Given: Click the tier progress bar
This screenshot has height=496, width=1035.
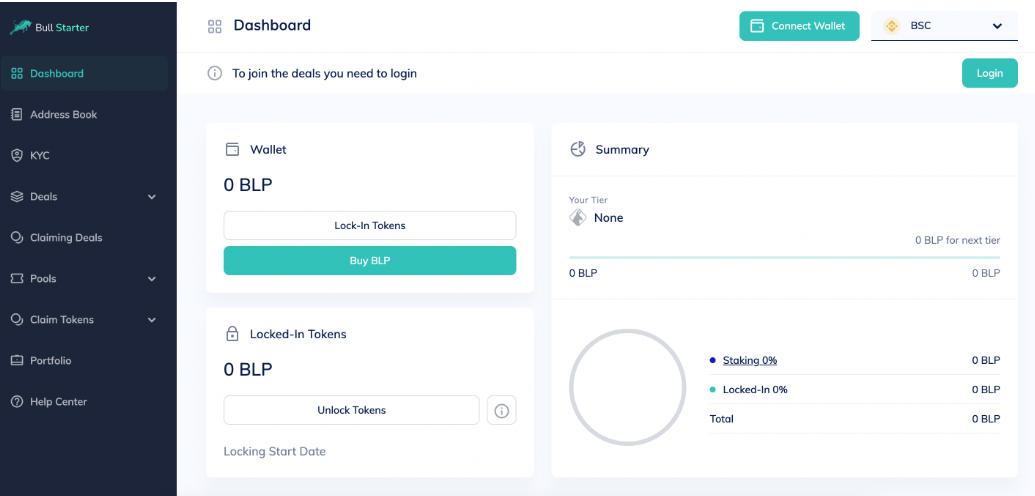Looking at the screenshot, I should coord(784,257).
